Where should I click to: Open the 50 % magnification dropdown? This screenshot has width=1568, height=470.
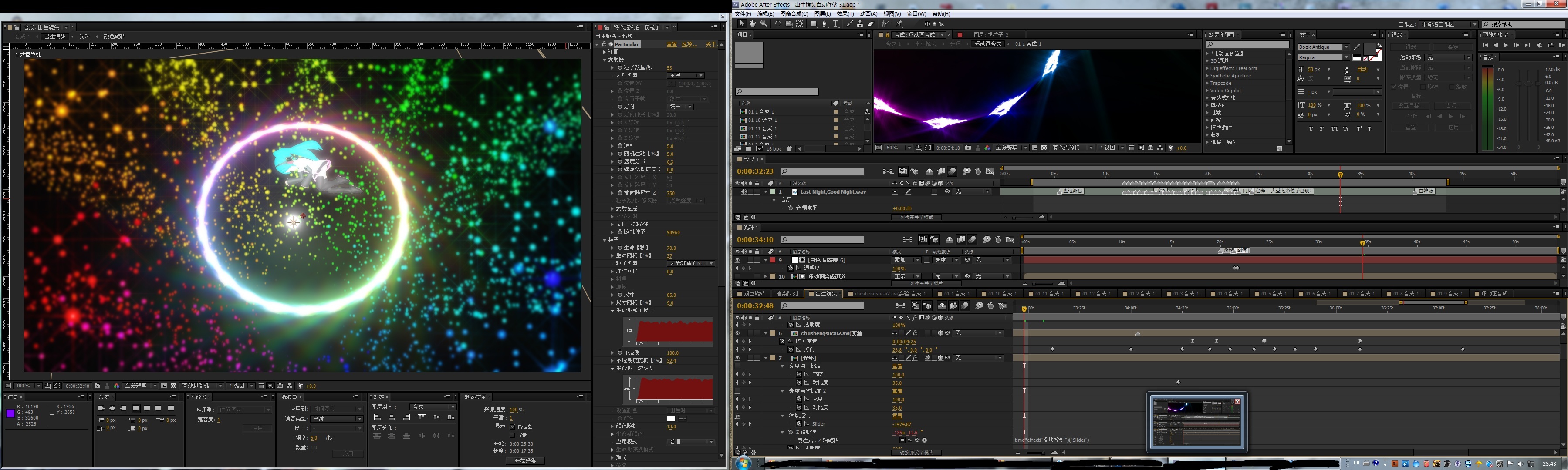pos(899,148)
